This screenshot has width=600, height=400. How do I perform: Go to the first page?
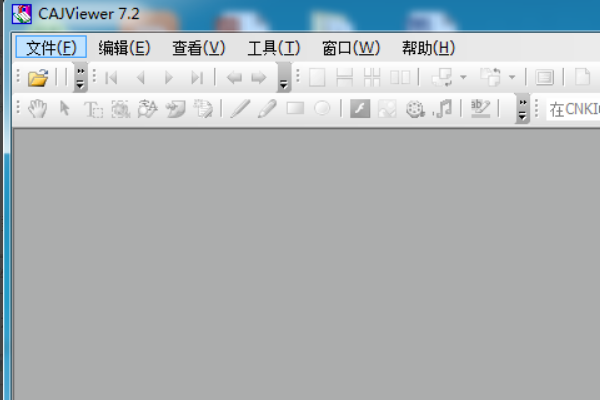[x=111, y=78]
